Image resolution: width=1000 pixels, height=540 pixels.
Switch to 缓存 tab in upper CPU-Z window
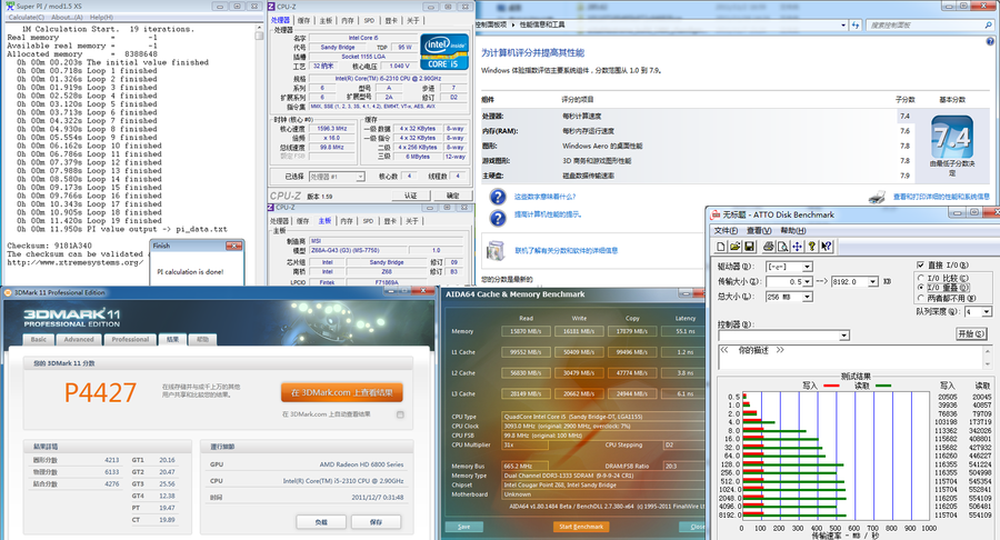304,20
